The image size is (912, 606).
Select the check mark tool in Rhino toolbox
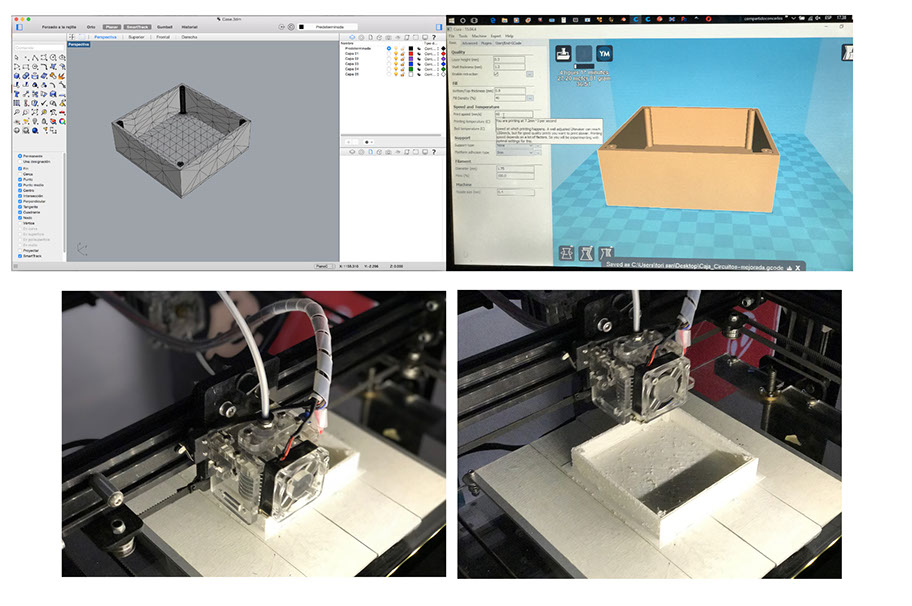pos(44,103)
